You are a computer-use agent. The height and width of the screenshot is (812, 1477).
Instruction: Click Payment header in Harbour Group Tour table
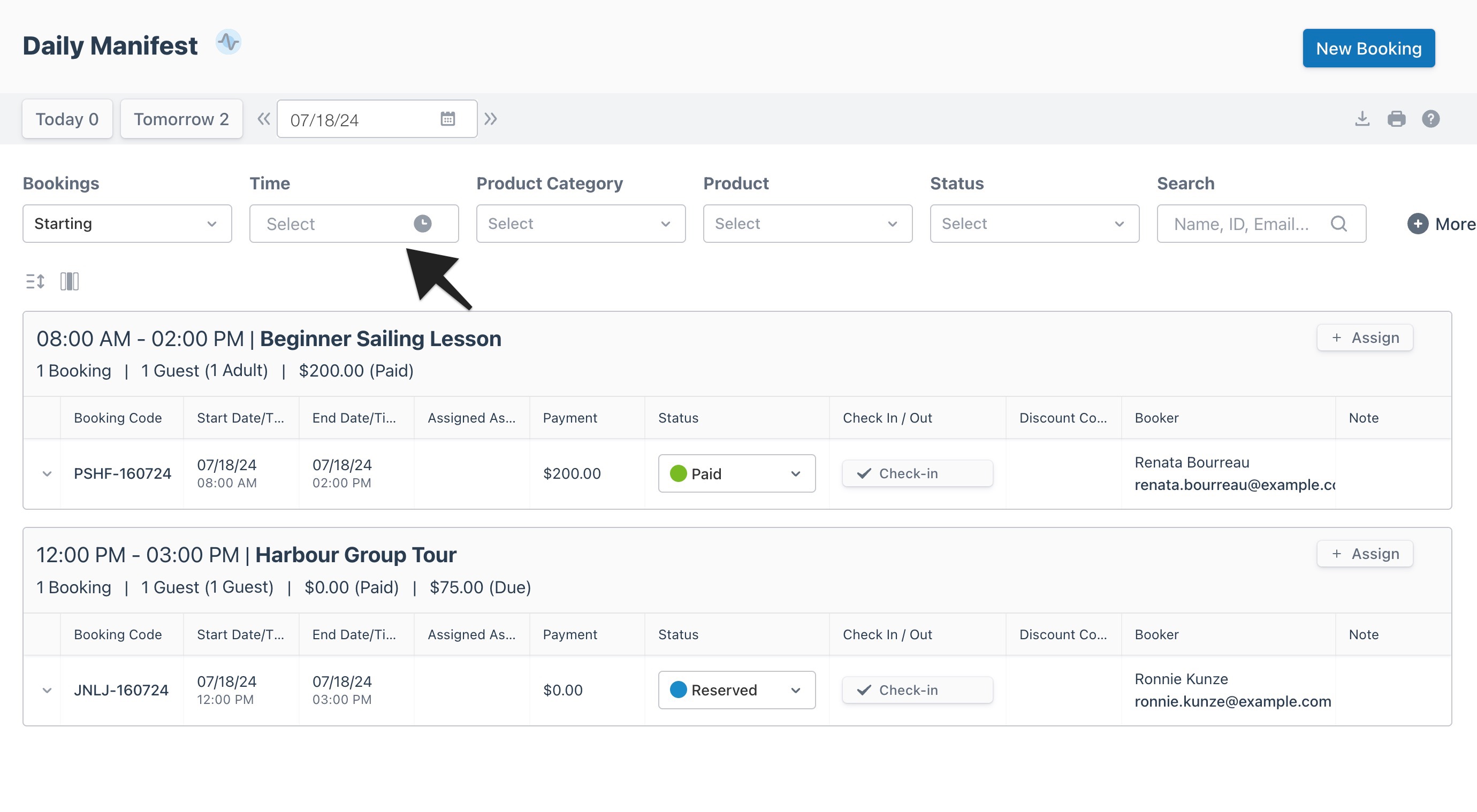coord(570,634)
